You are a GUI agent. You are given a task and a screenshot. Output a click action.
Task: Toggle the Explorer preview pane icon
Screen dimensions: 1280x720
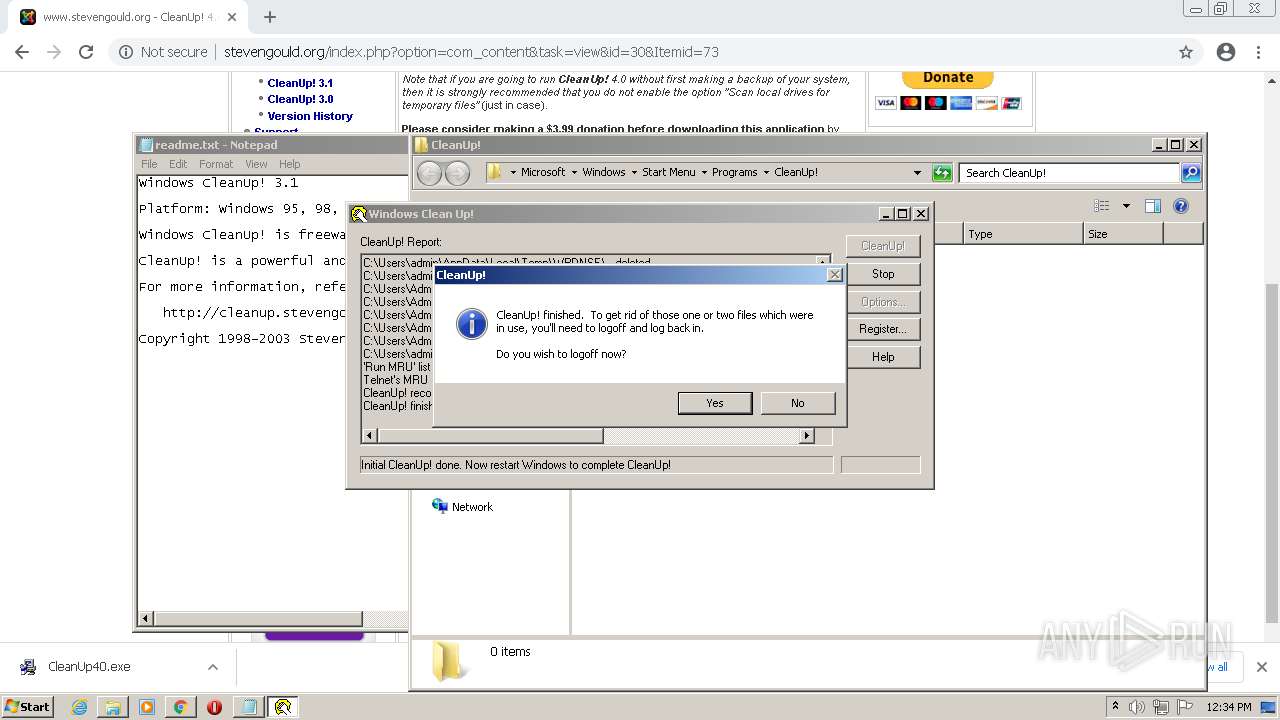1153,206
